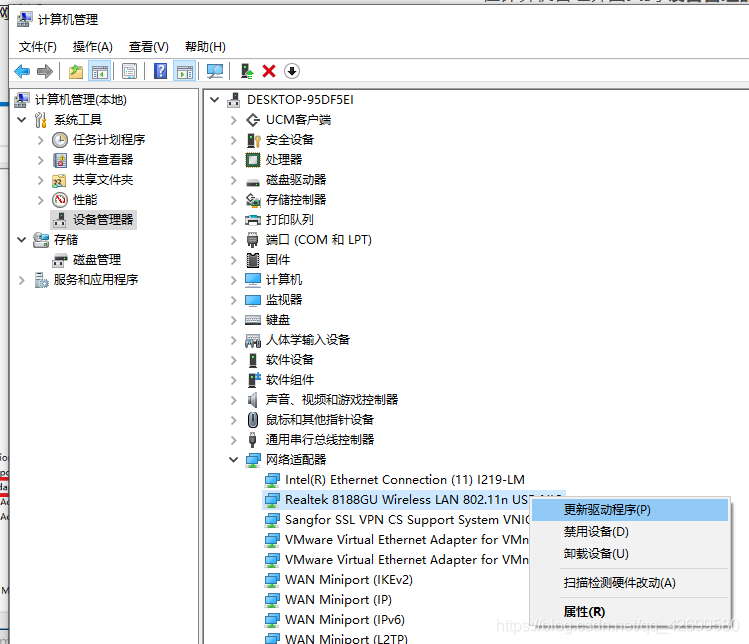Expand the 磁盘驱动器 category arrow
Viewport: 749px width, 644px height.
tap(234, 180)
